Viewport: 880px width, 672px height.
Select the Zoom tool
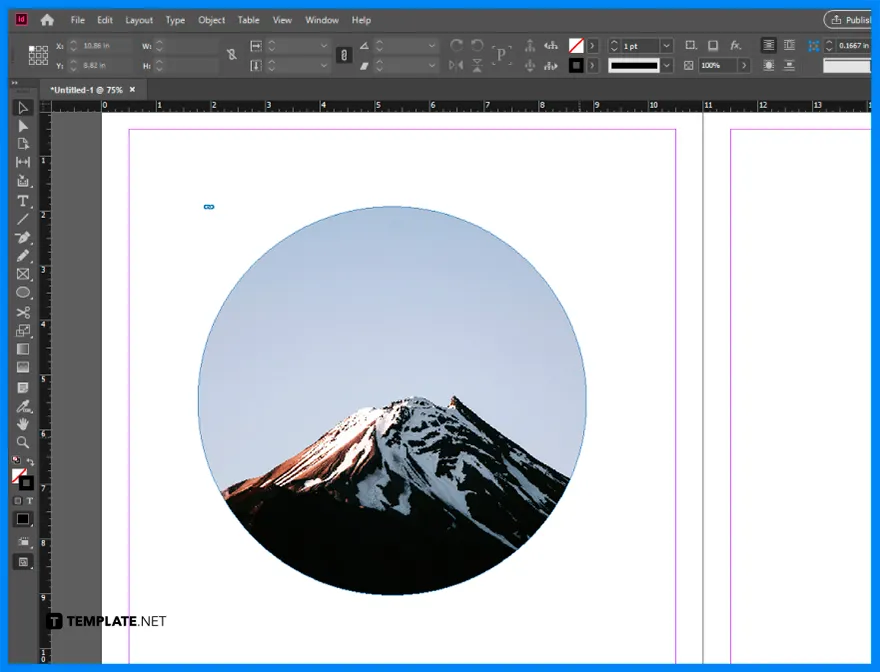(x=23, y=443)
